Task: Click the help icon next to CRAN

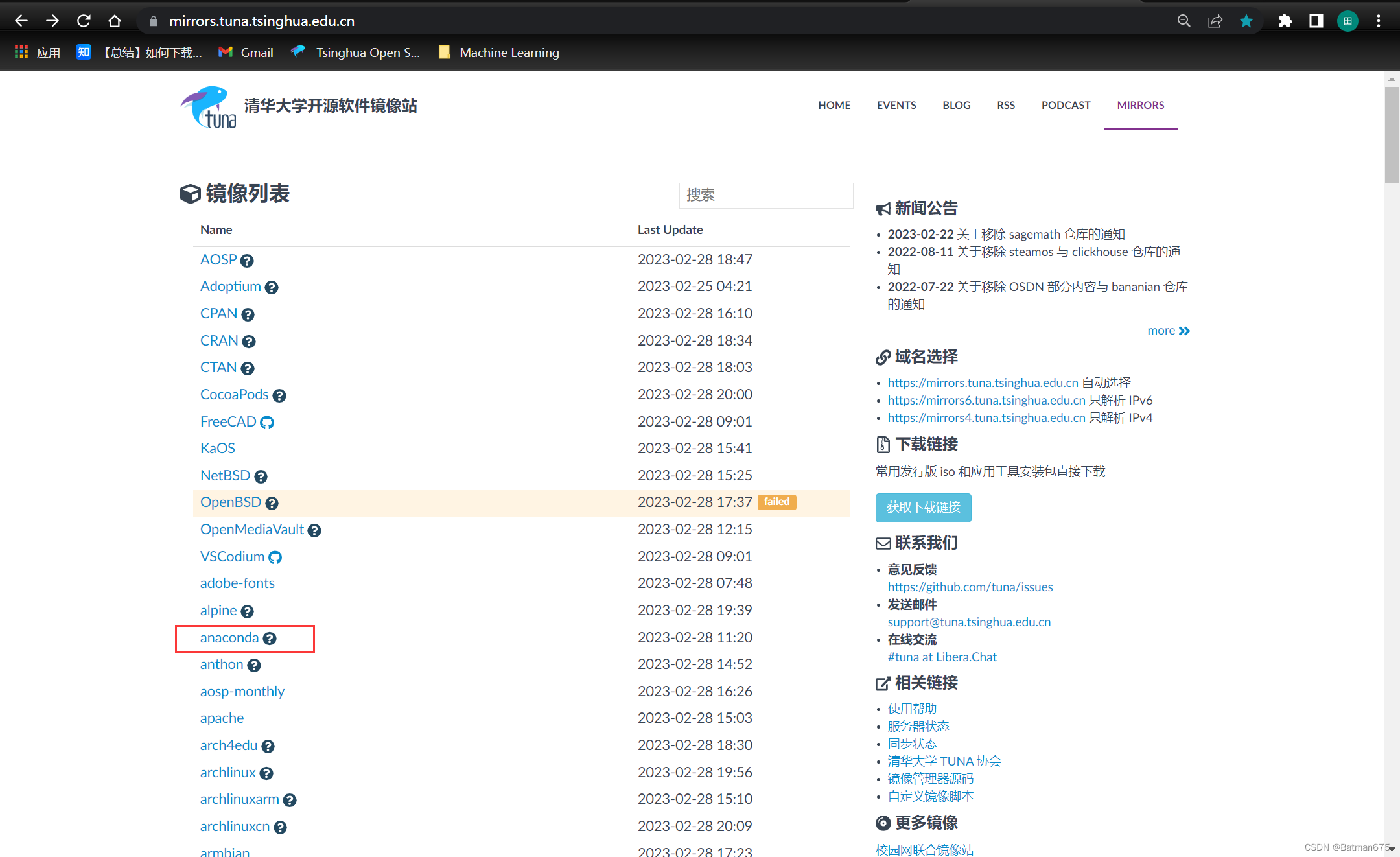Action: click(249, 342)
